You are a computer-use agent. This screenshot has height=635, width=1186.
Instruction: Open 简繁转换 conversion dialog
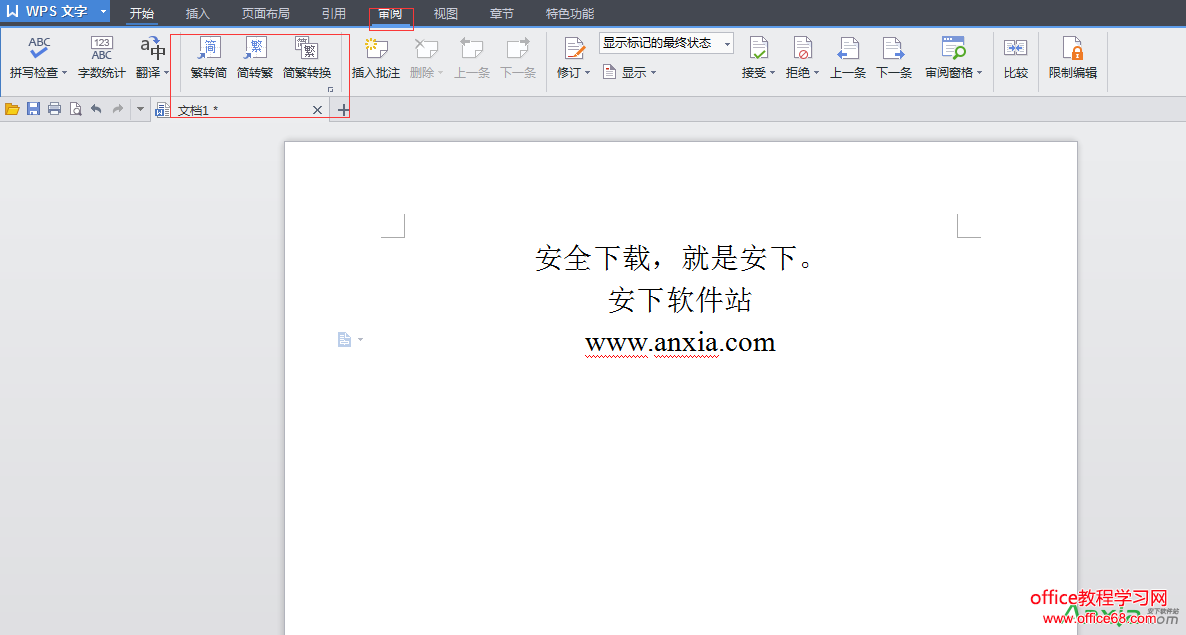click(x=306, y=49)
